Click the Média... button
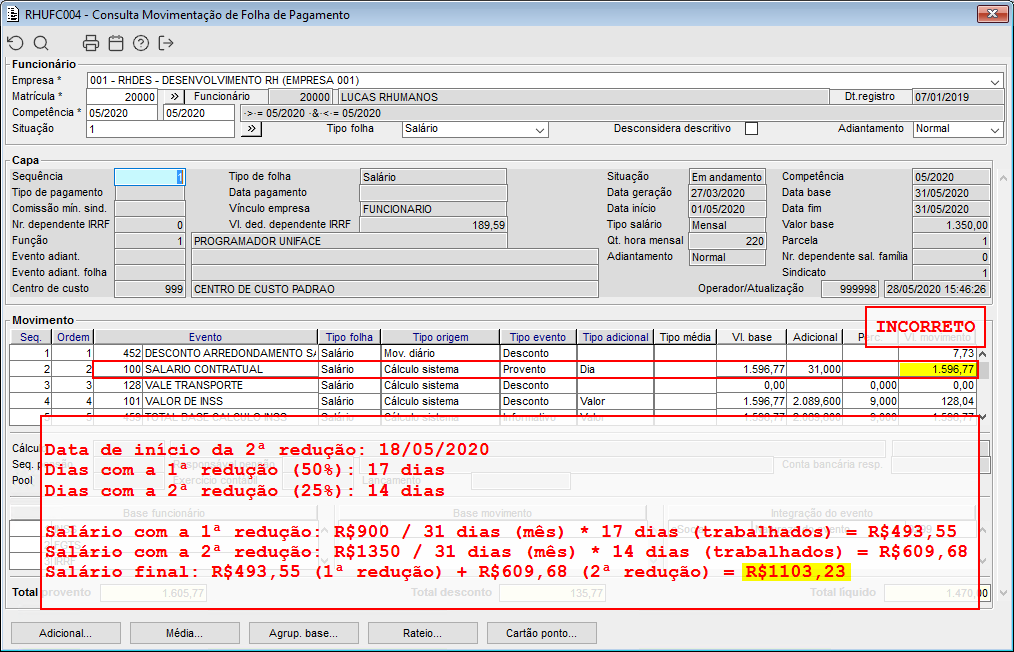 (184, 633)
